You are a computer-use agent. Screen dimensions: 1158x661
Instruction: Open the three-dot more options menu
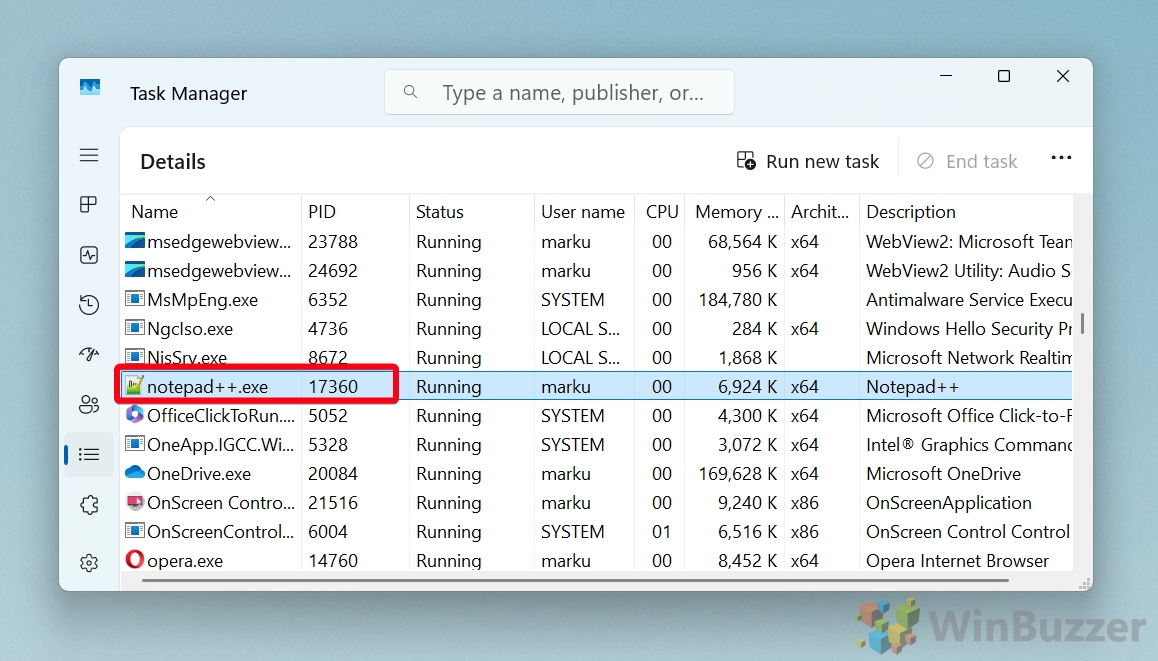(x=1061, y=159)
